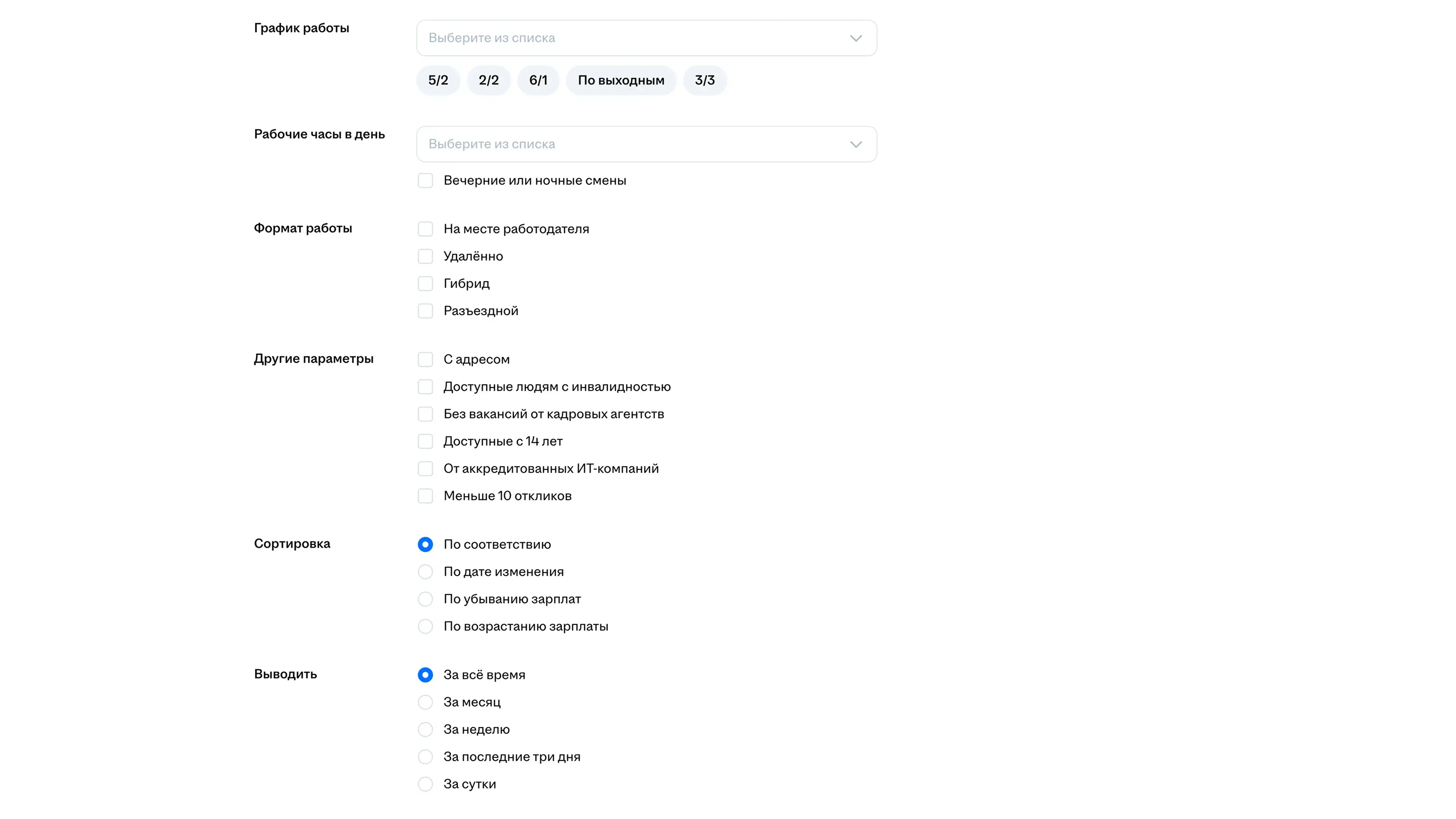Open the График работы dropdown list
Screen dimensions: 1456x819
(646, 38)
